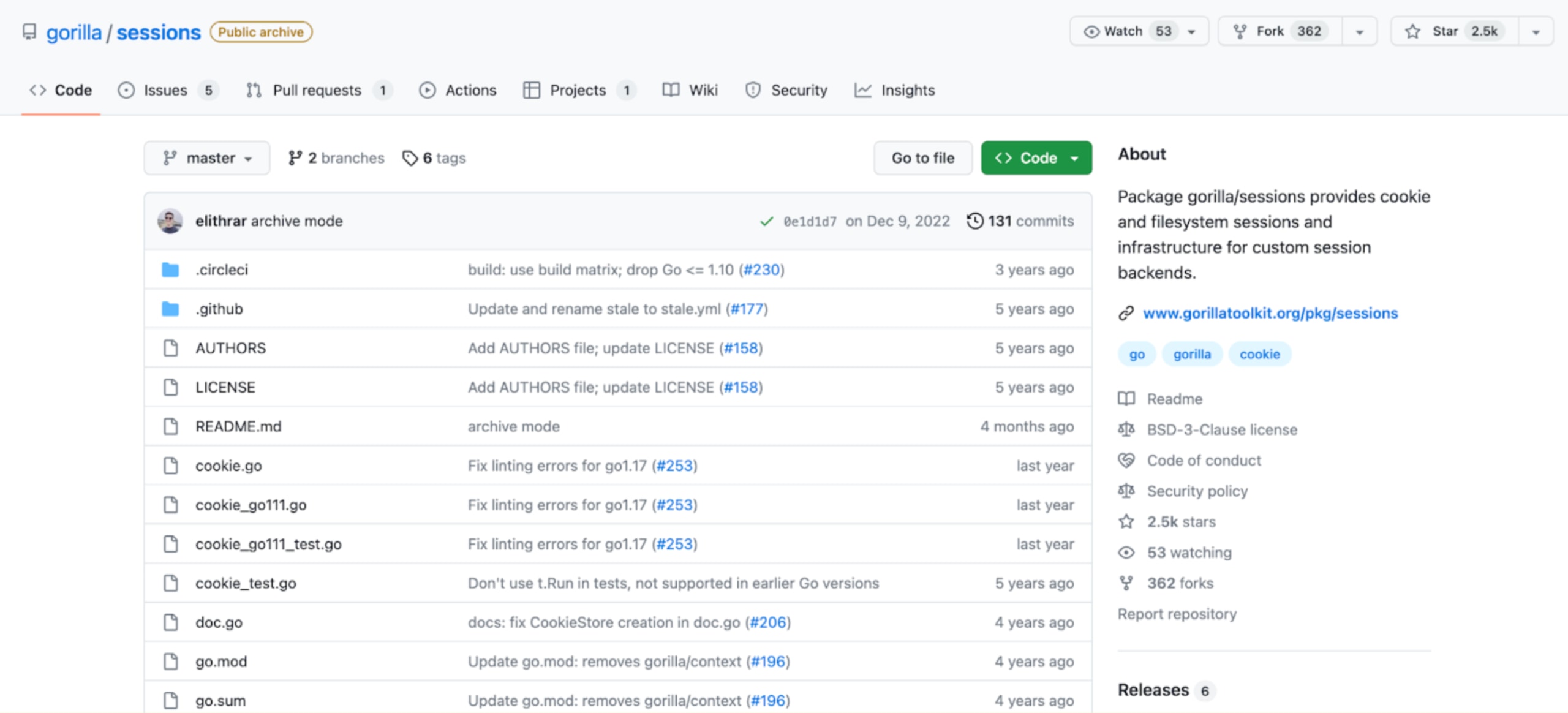The width and height of the screenshot is (1568, 713).
Task: Click the Code of conduct icon
Action: click(1127, 460)
